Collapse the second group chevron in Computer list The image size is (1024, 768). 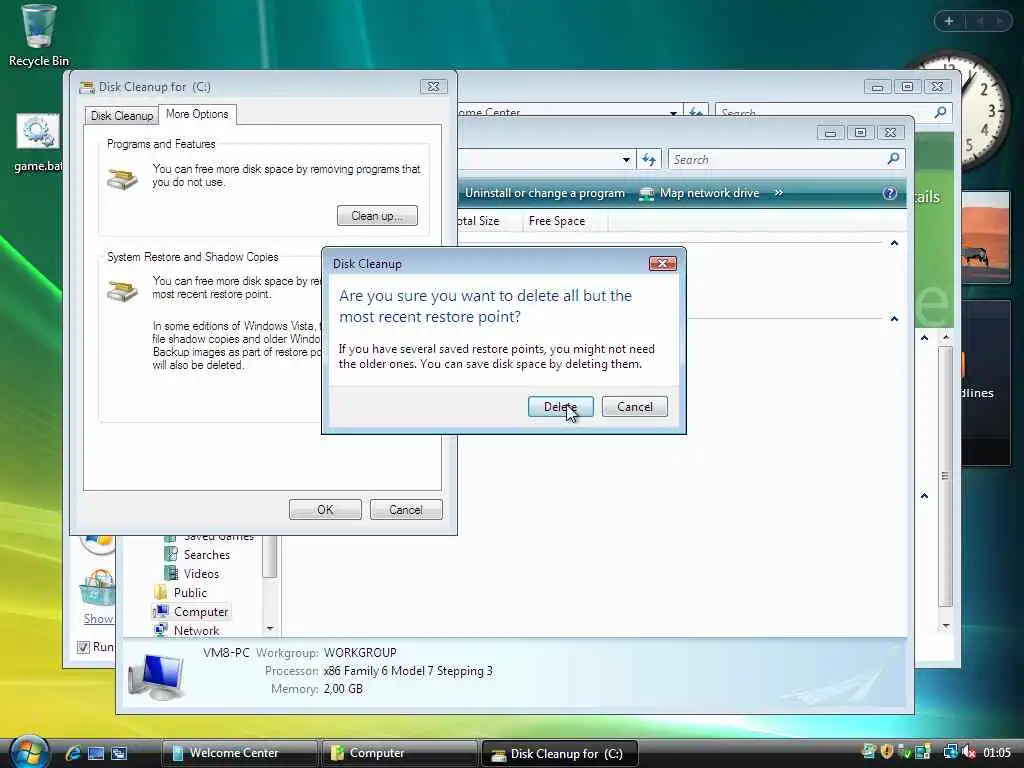894,319
